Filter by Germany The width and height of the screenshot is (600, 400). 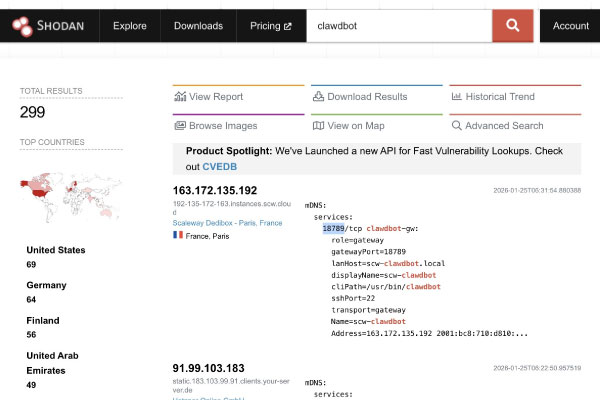[46, 285]
